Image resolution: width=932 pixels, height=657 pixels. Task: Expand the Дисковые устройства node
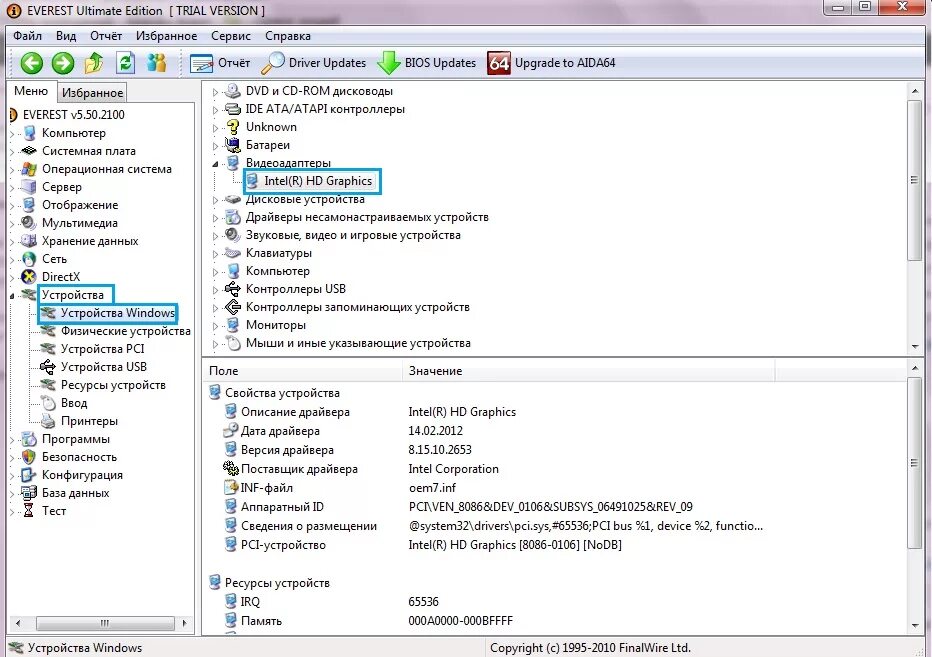pos(215,200)
